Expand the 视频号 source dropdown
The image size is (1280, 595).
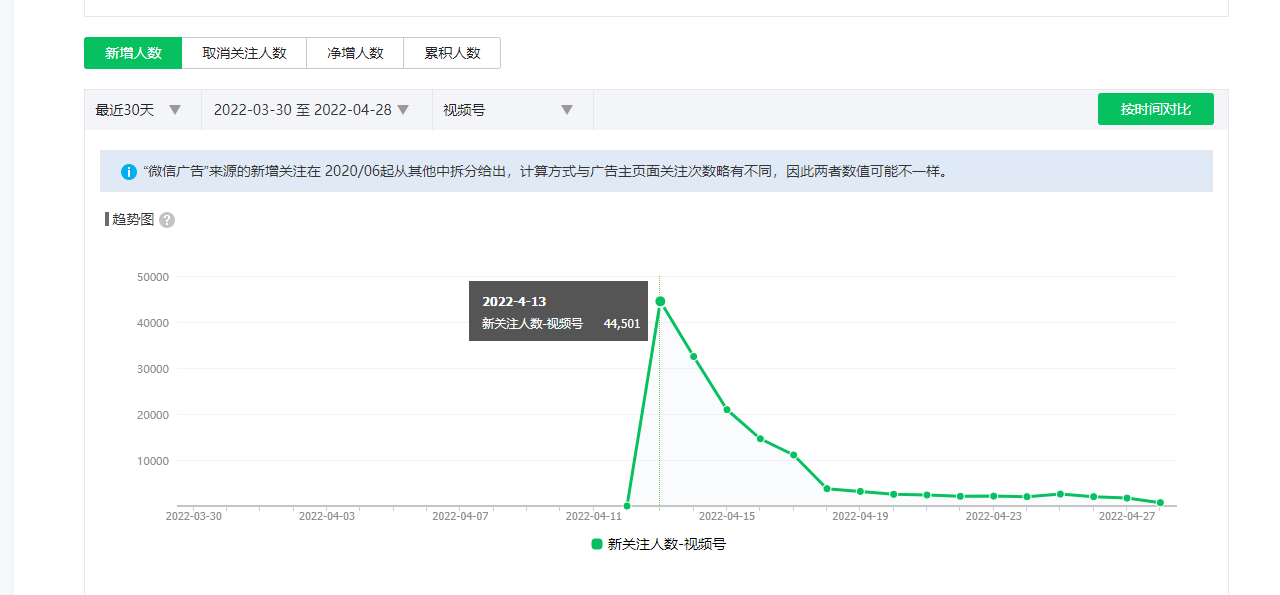point(509,110)
